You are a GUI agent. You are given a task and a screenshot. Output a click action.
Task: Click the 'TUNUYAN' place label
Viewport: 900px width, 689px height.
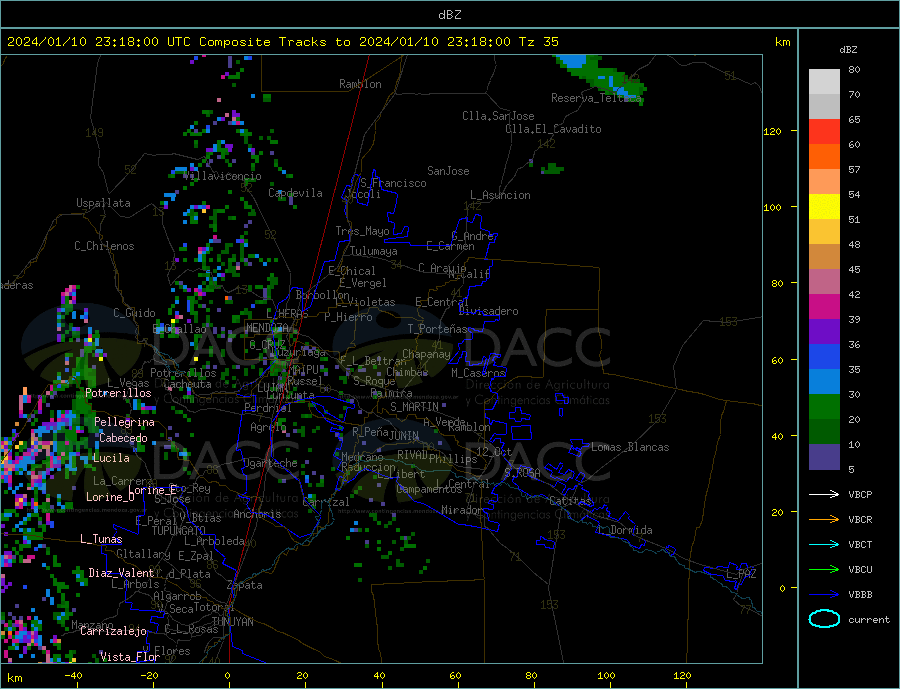(232, 622)
